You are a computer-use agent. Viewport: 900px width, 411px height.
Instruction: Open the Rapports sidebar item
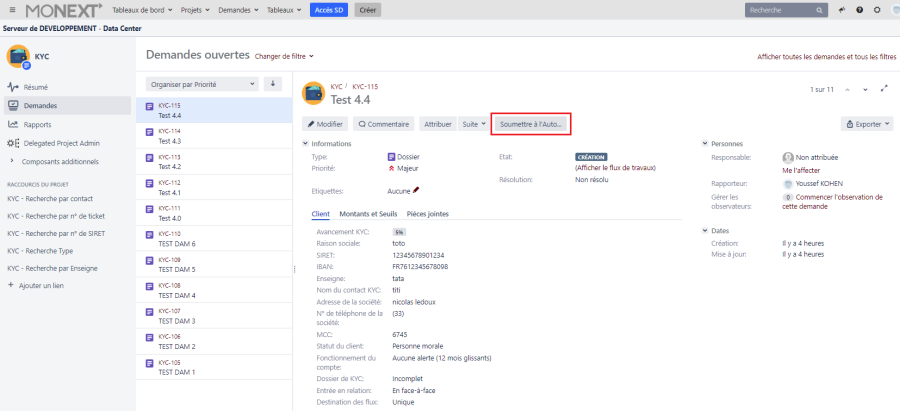click(x=37, y=124)
